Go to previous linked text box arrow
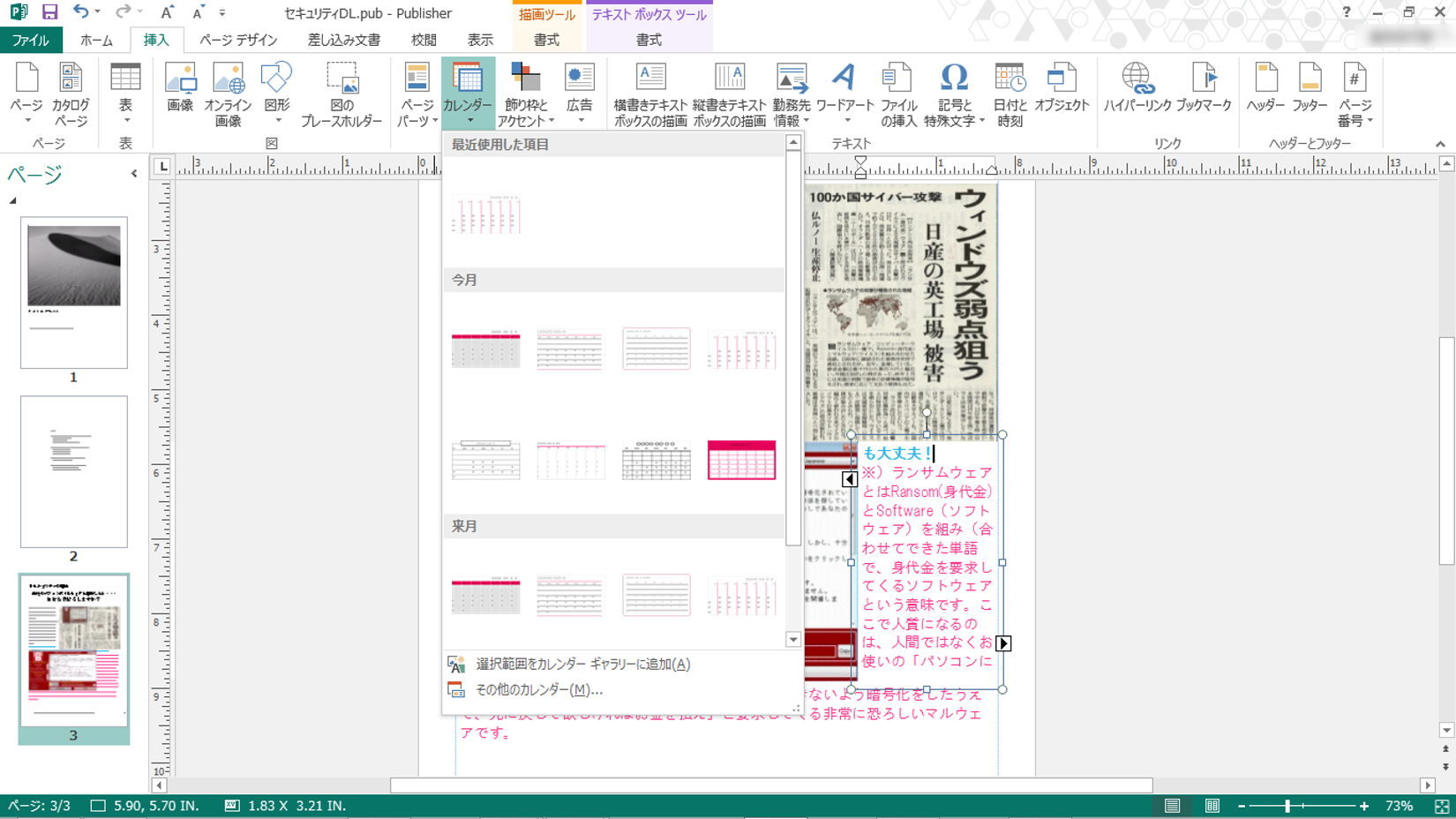1456x819 pixels. click(x=850, y=478)
